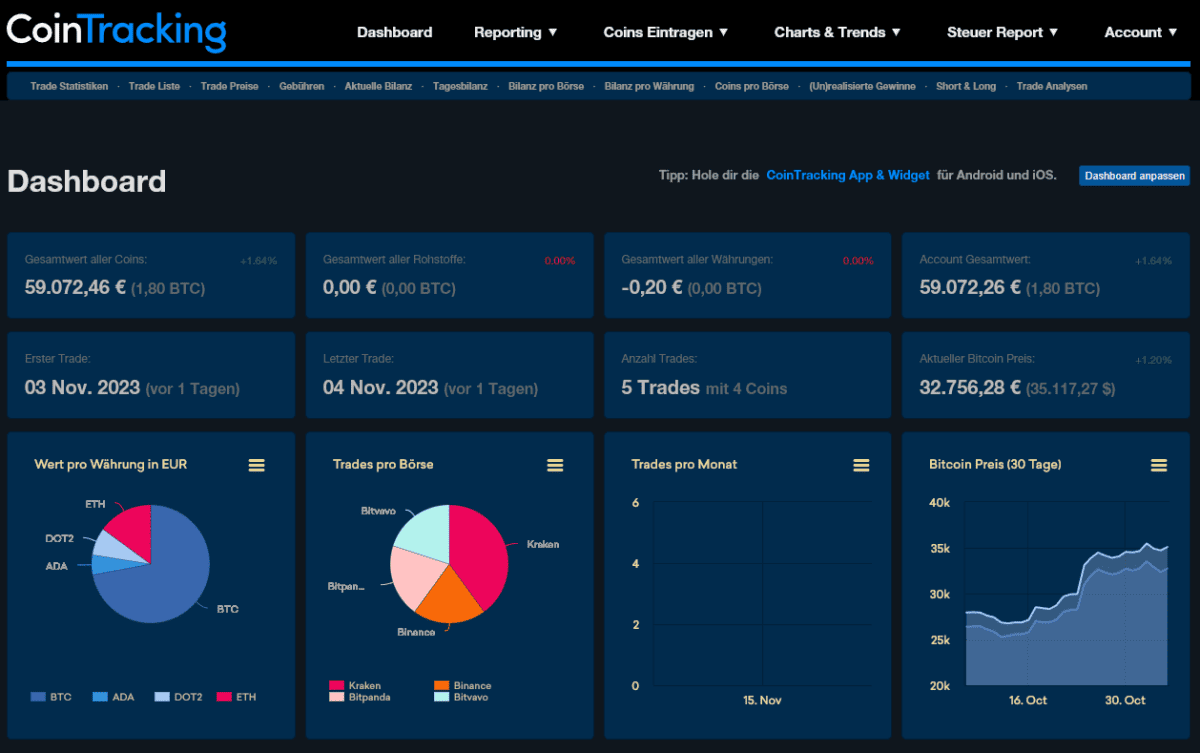The image size is (1200, 753).
Task: Click the Dashboard anpassen button
Action: point(1134,175)
